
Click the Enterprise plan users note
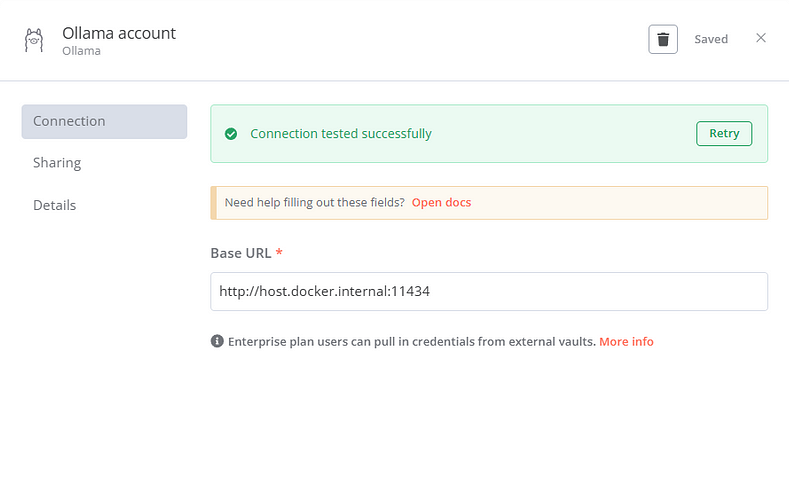(410, 342)
